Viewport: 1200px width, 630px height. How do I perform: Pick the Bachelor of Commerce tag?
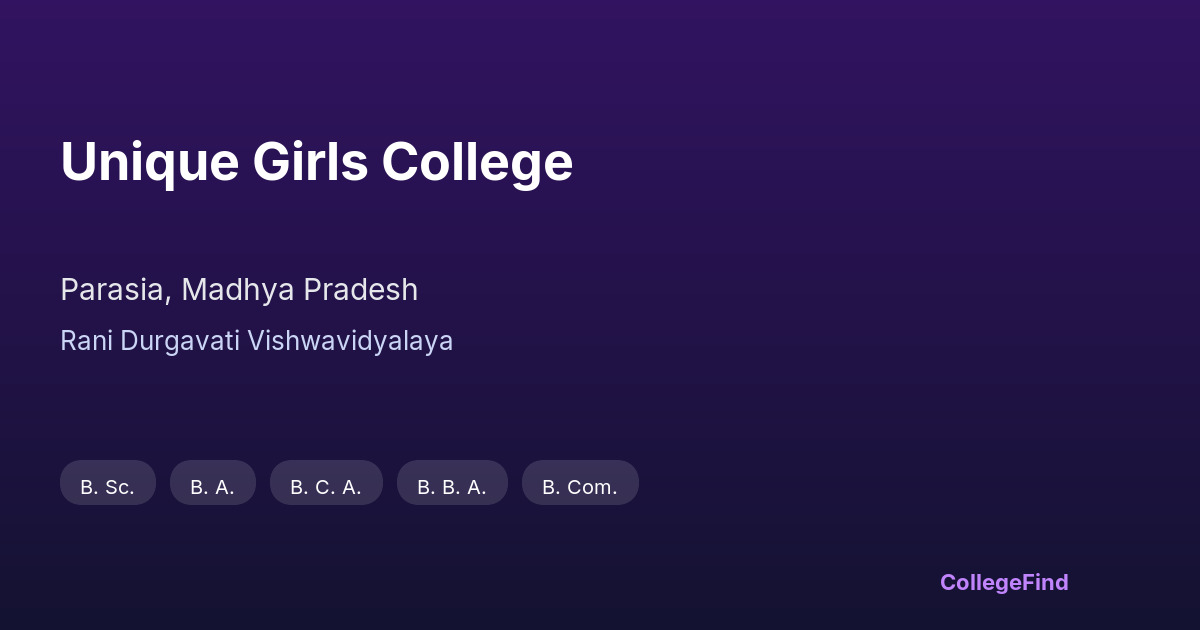tap(580, 483)
